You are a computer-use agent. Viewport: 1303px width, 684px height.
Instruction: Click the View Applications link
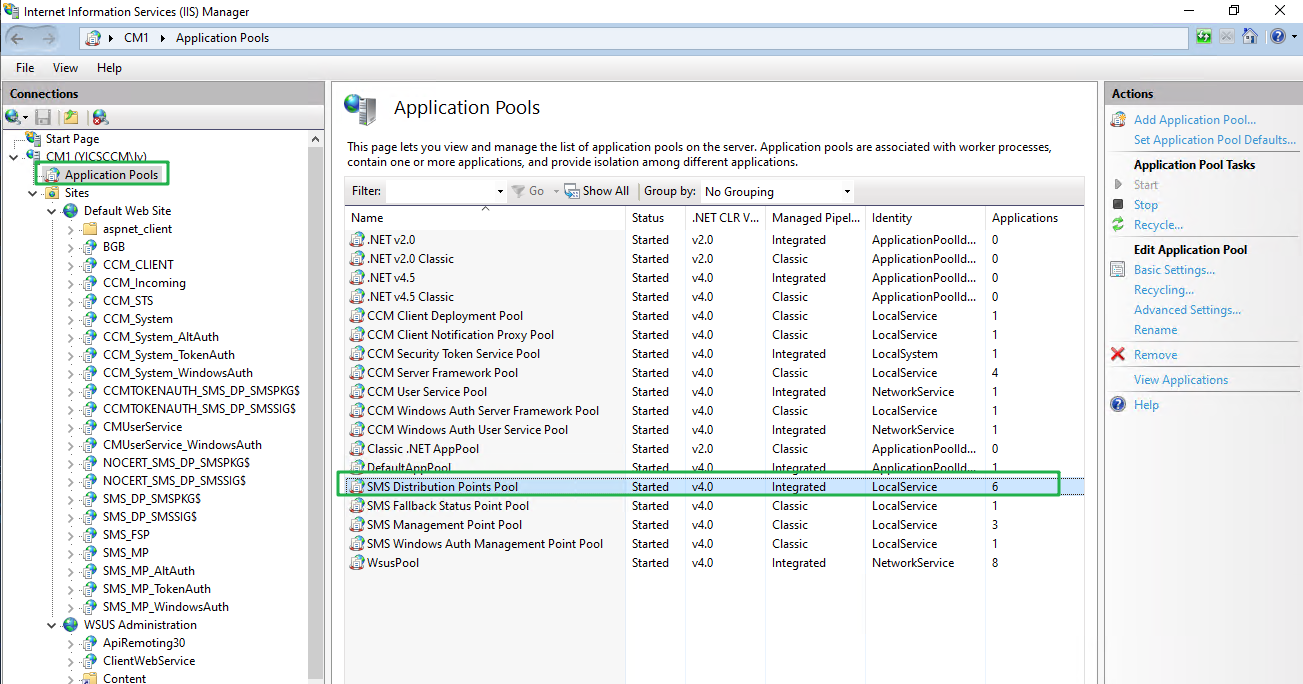coord(1180,380)
